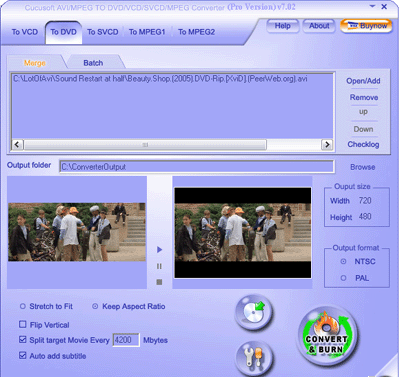Click the horizontal scrollbar thumb
Image resolution: width=400 pixels, height=377 pixels.
[145, 145]
